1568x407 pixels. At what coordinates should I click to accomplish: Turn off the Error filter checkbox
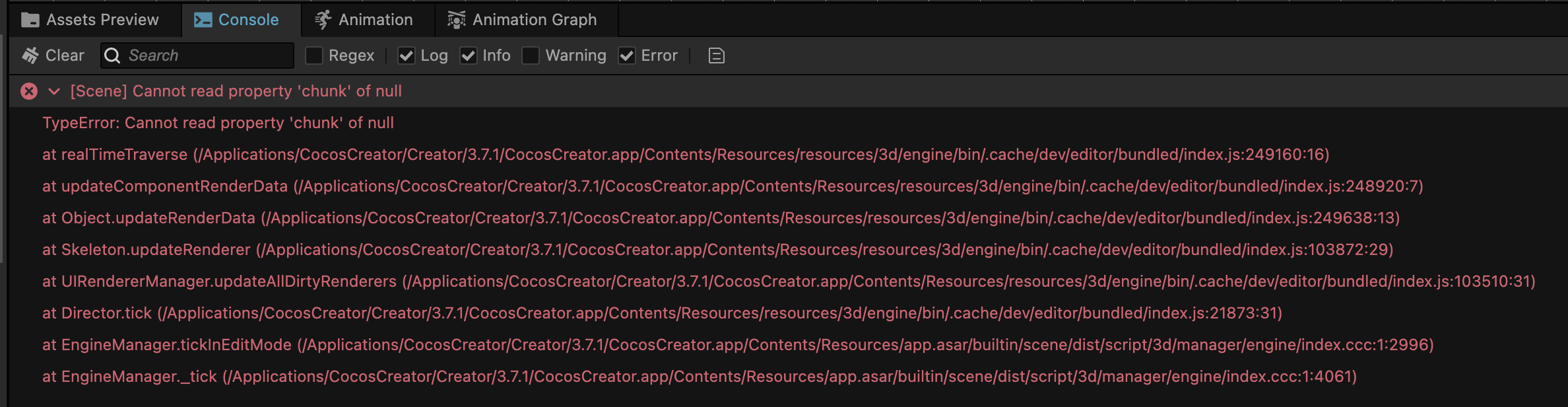(627, 55)
